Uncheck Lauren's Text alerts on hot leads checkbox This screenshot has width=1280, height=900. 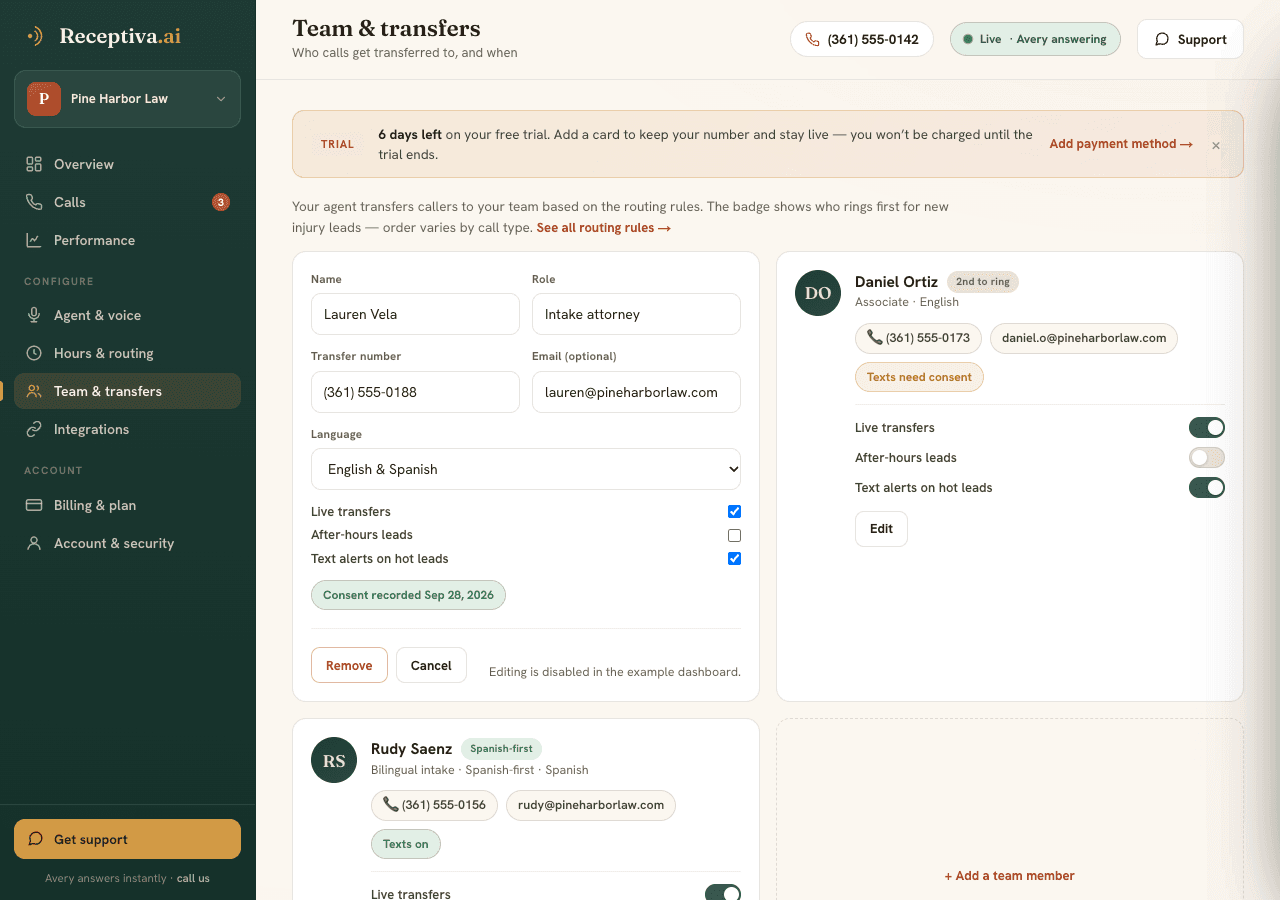pos(734,559)
